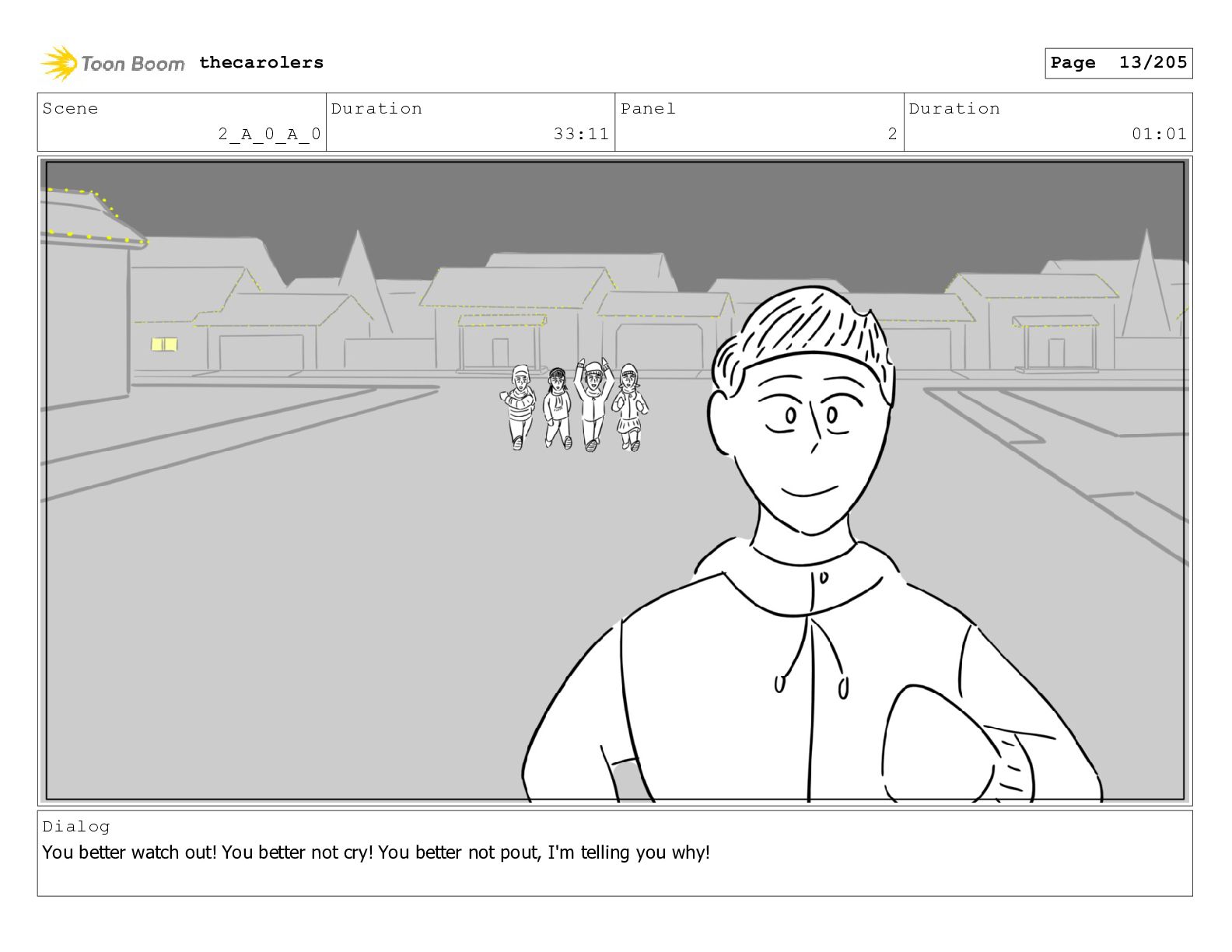Select the dialog text 'You better watch out!'
Screen dimensions: 1232x952
point(129,852)
